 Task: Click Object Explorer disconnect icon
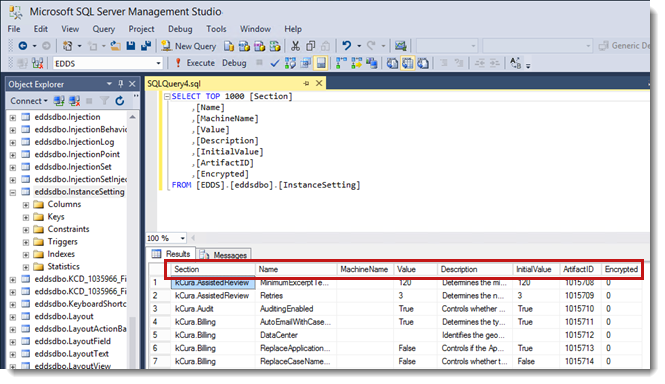[75, 101]
